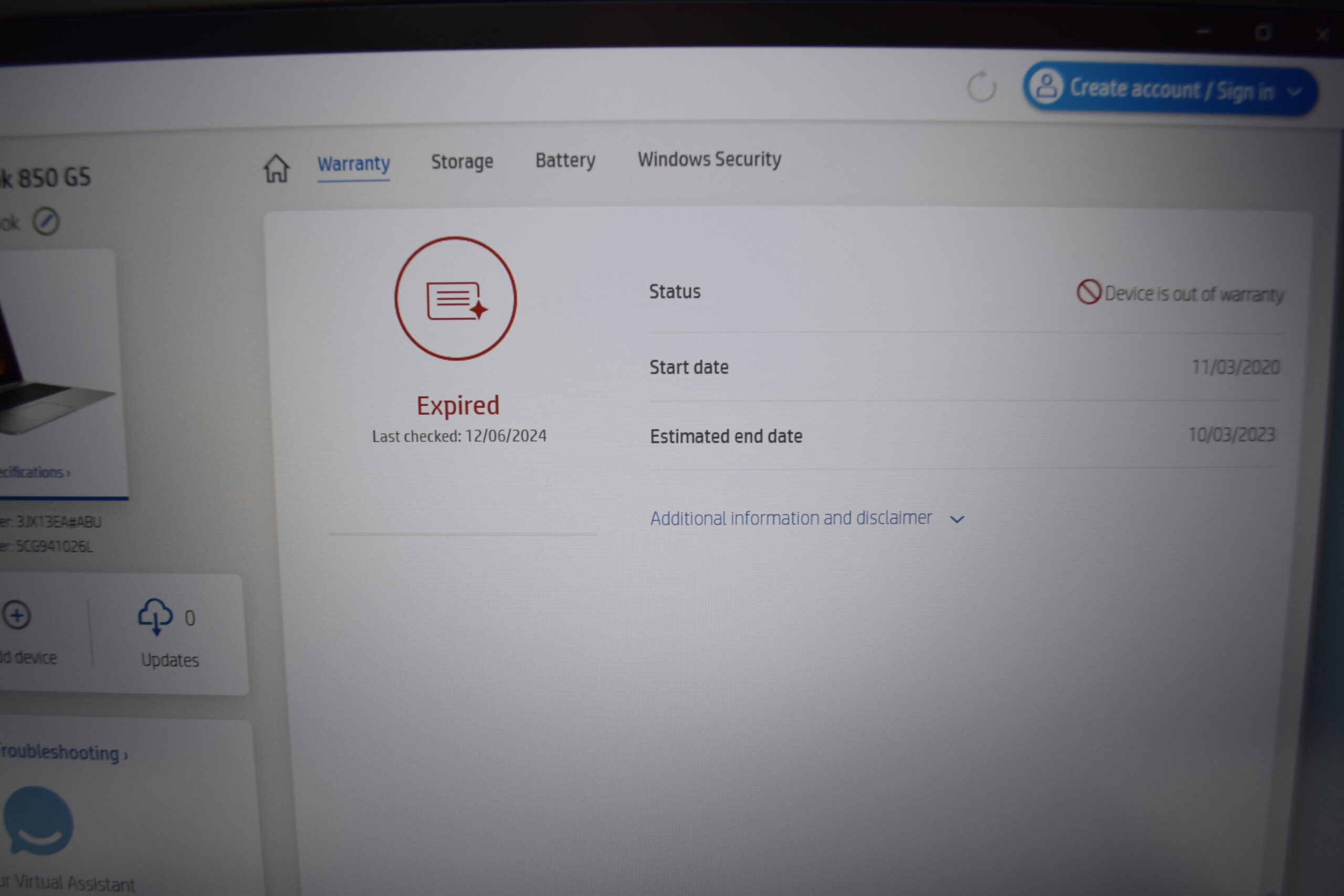Go to the Home icon
The height and width of the screenshot is (896, 1344).
point(277,167)
